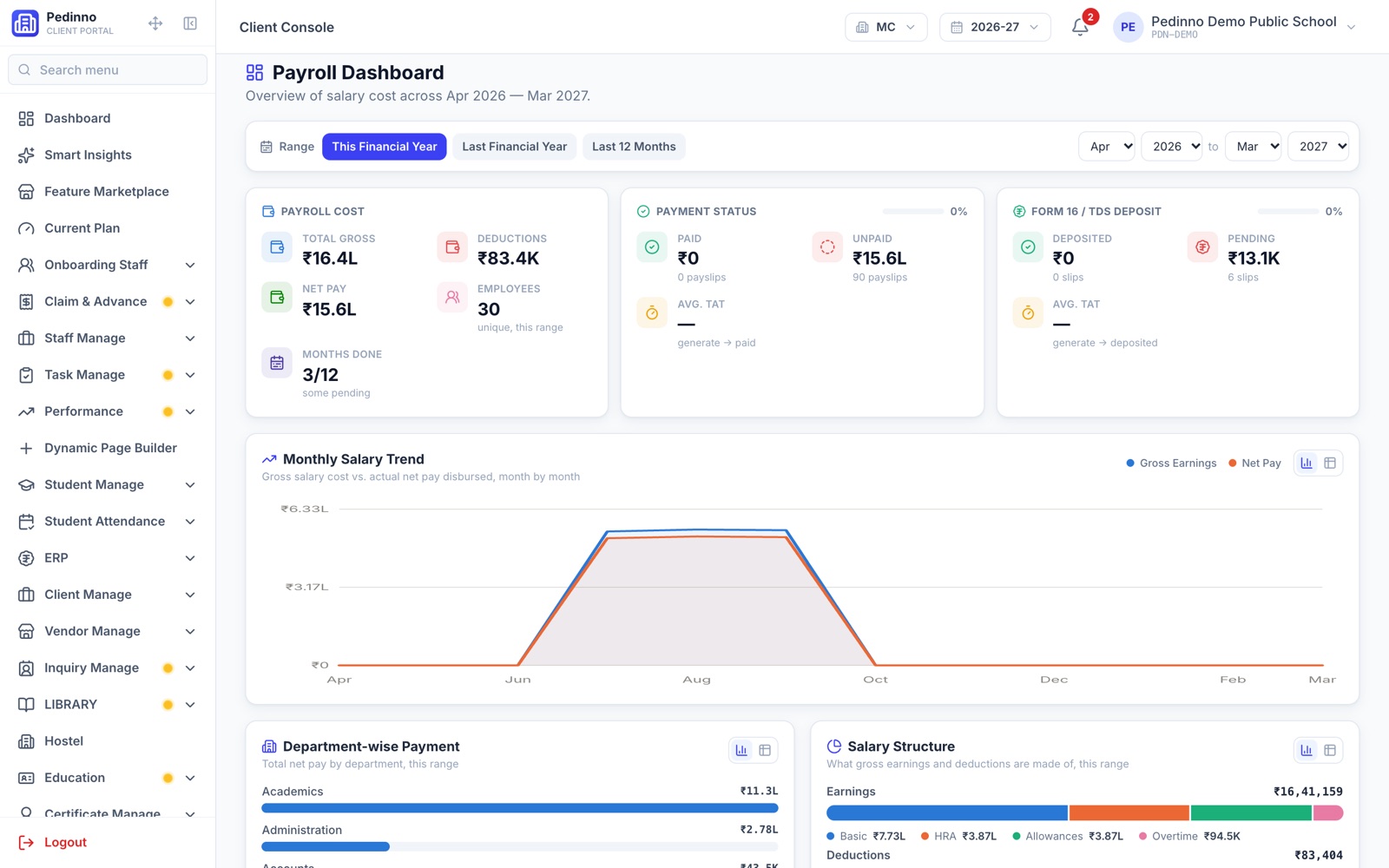Screen dimensions: 1389x868
Task: Open Hostel in the sidebar
Action: coord(108,741)
